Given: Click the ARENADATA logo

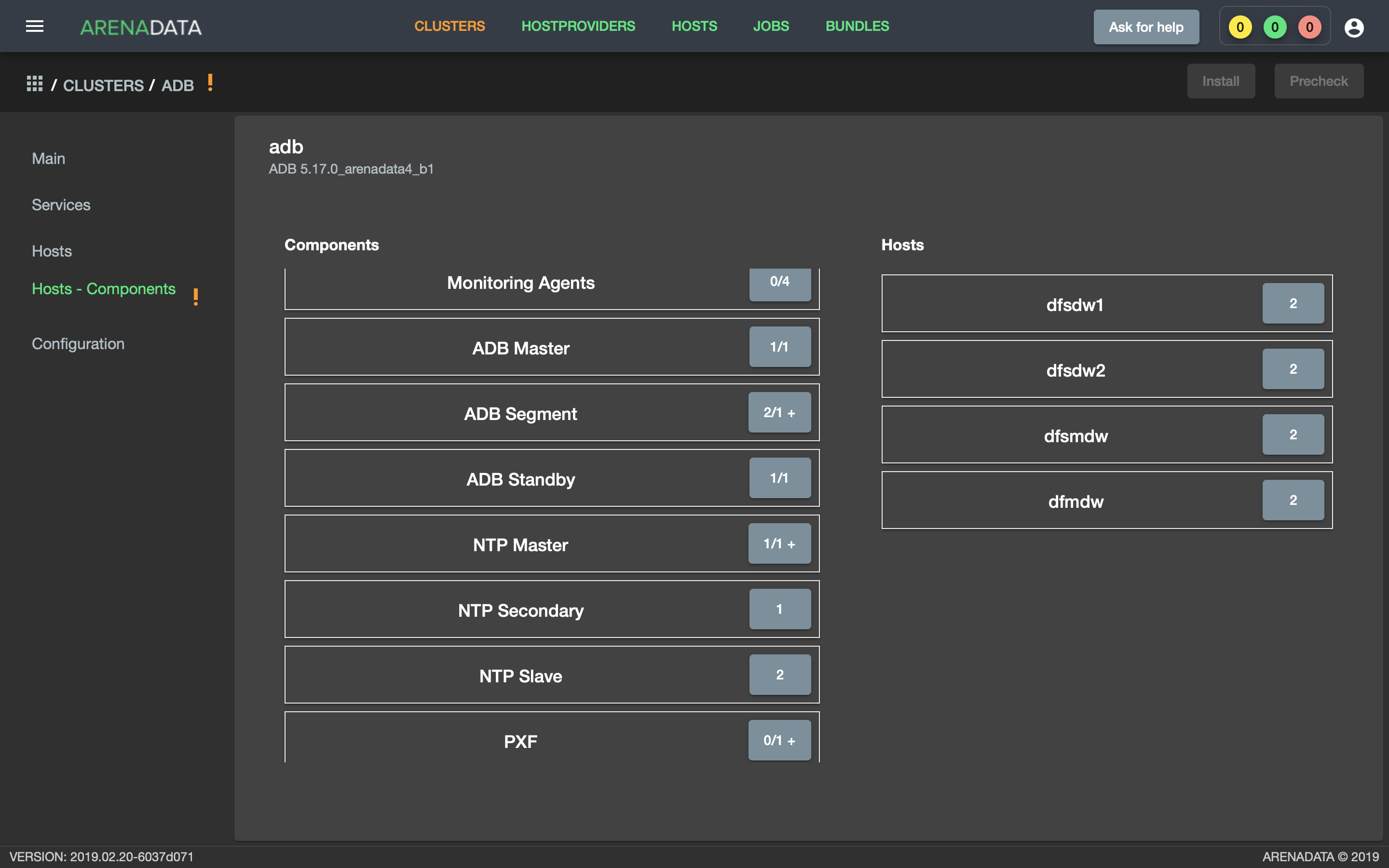Looking at the screenshot, I should pos(141,27).
